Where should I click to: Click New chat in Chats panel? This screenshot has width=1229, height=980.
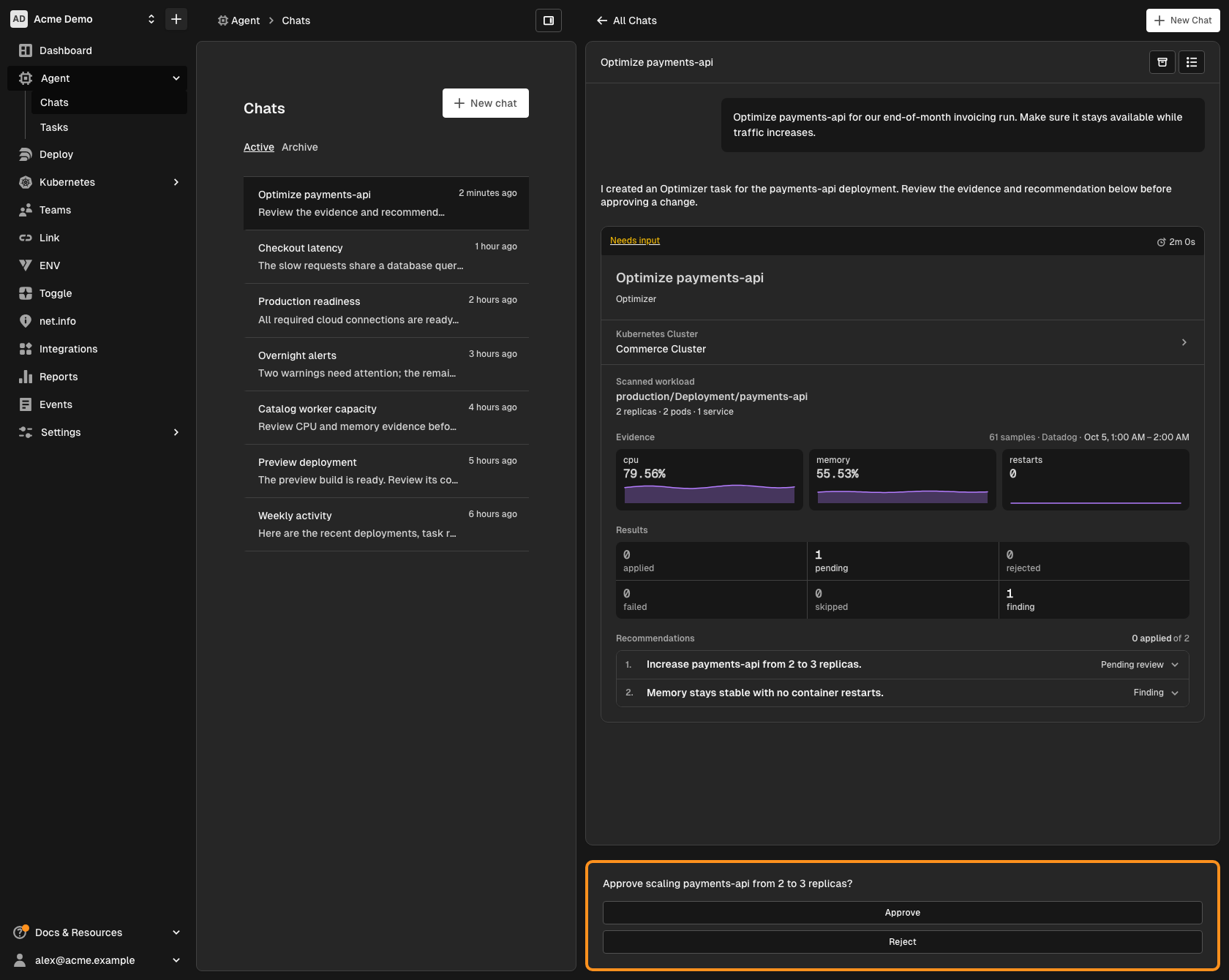pos(486,103)
